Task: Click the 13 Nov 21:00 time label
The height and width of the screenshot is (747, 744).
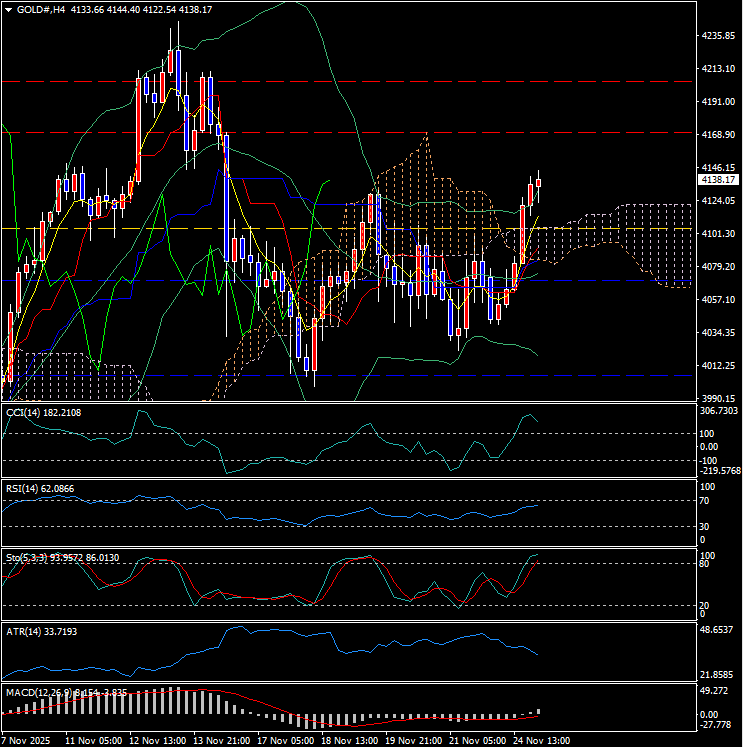Action: [224, 740]
